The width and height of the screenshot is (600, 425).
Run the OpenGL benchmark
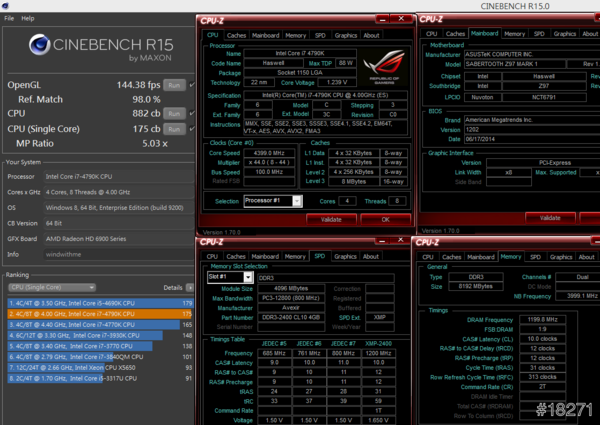coord(174,85)
